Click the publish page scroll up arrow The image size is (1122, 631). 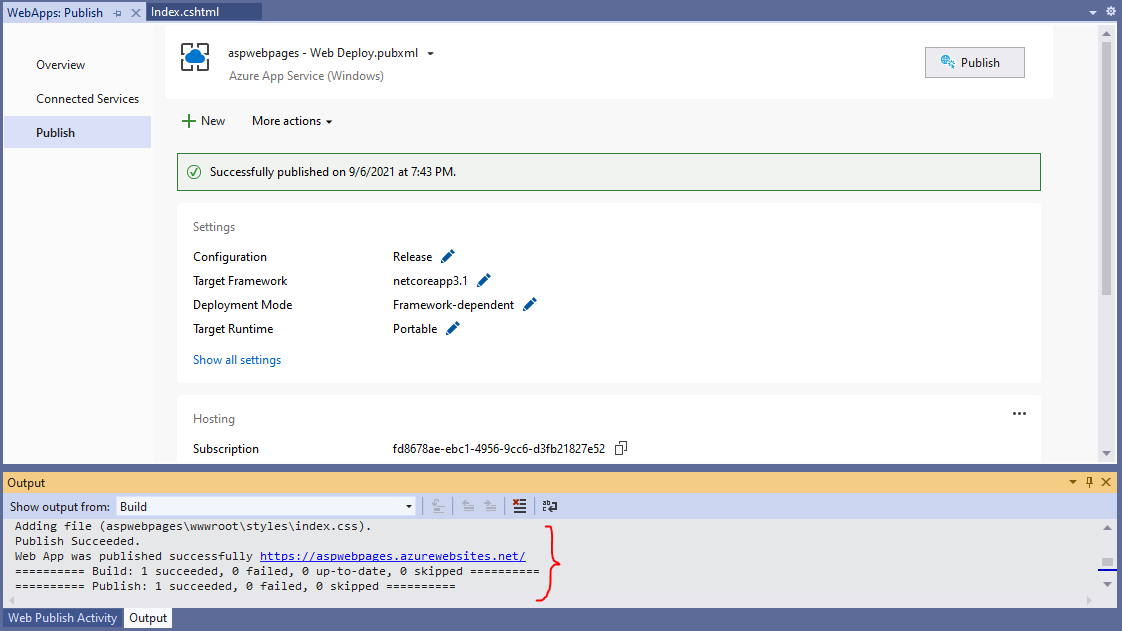(x=1106, y=33)
